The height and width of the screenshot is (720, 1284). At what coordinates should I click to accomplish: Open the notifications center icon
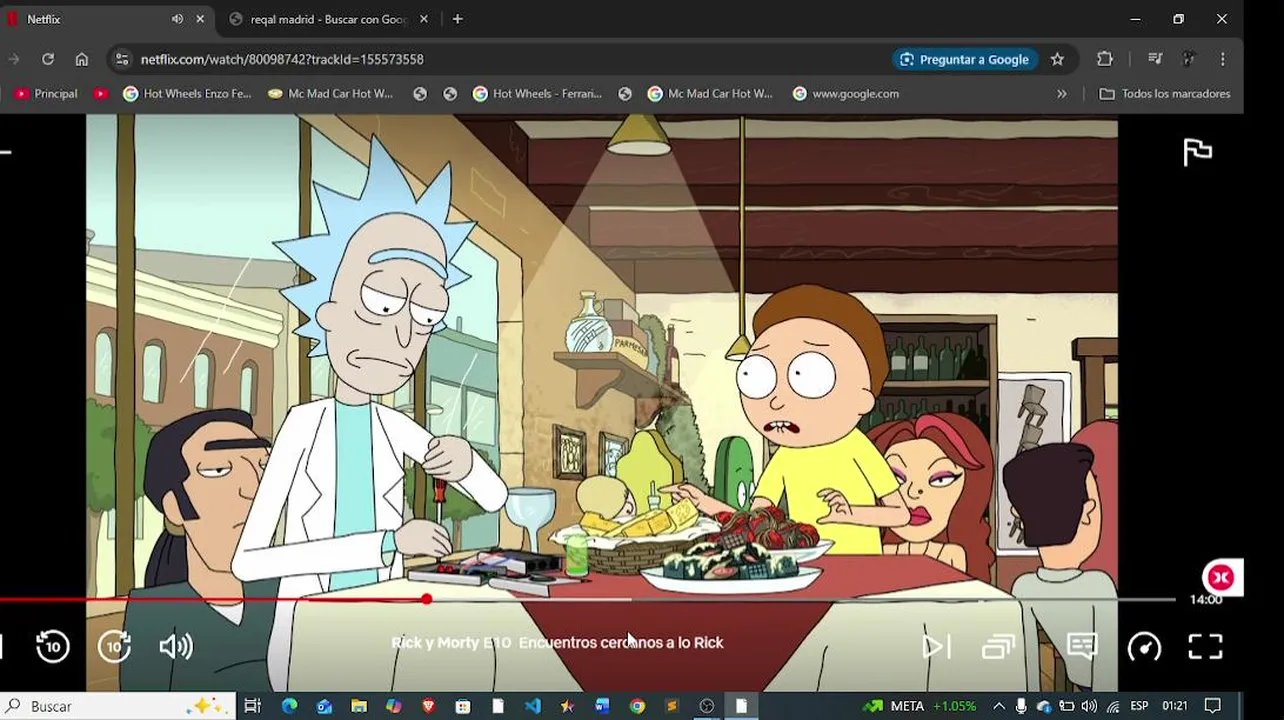pyautogui.click(x=1212, y=706)
